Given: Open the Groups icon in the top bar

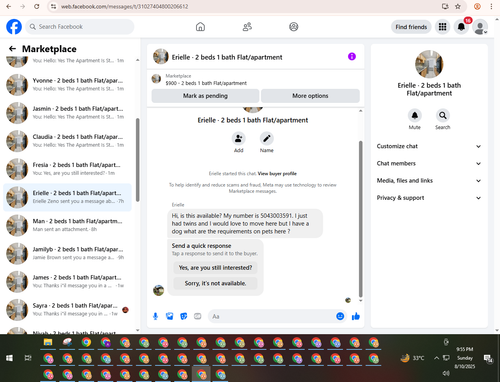Looking at the screenshot, I should pyautogui.click(x=294, y=27).
